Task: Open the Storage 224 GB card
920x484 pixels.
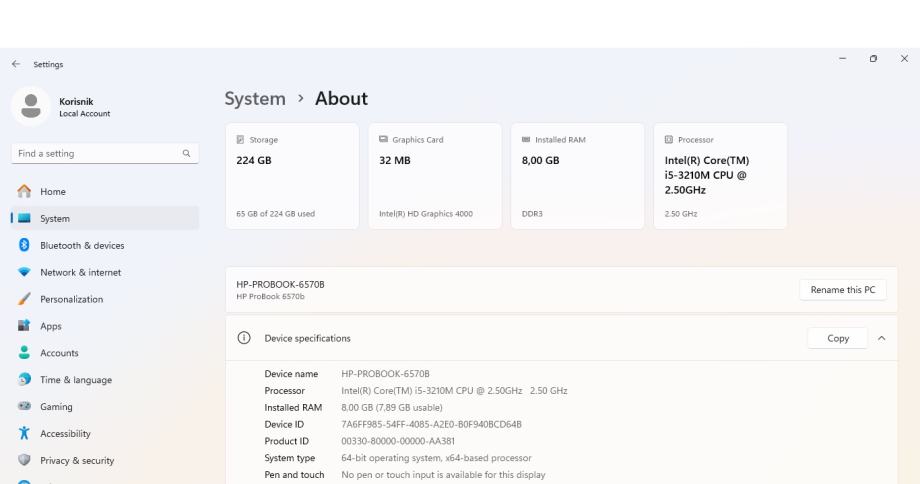Action: click(x=291, y=176)
